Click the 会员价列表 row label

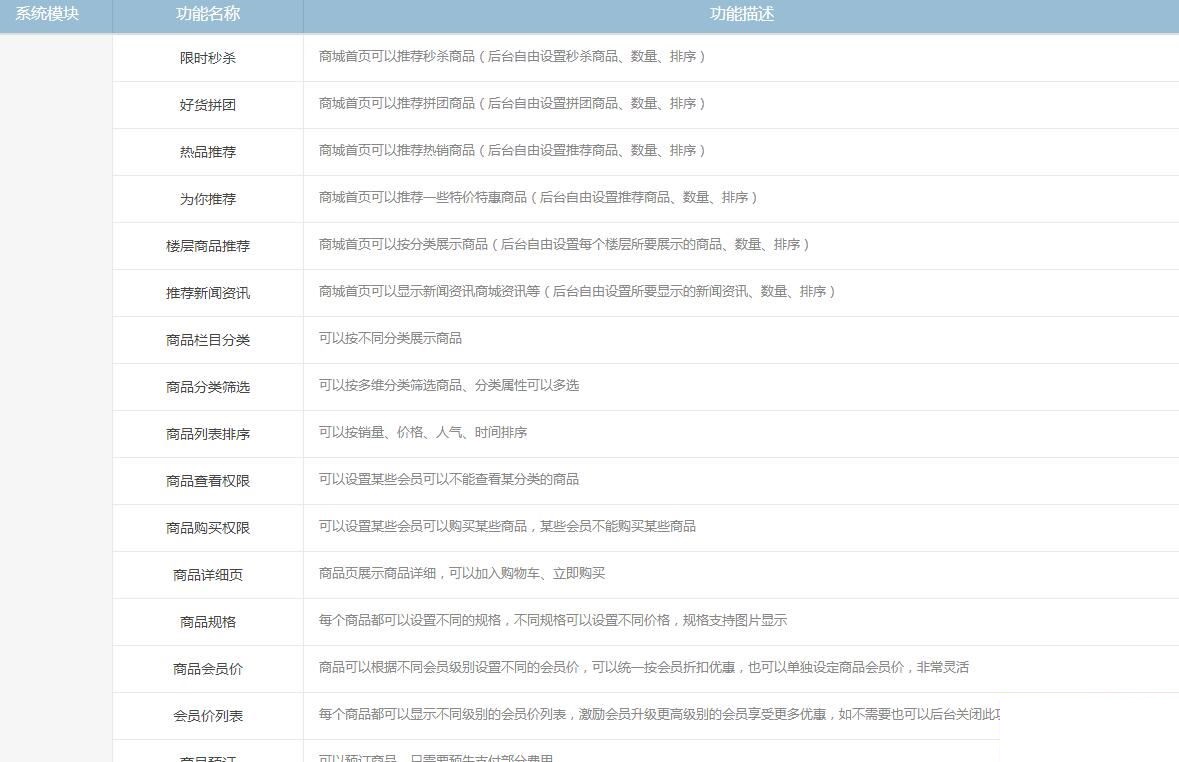click(209, 715)
